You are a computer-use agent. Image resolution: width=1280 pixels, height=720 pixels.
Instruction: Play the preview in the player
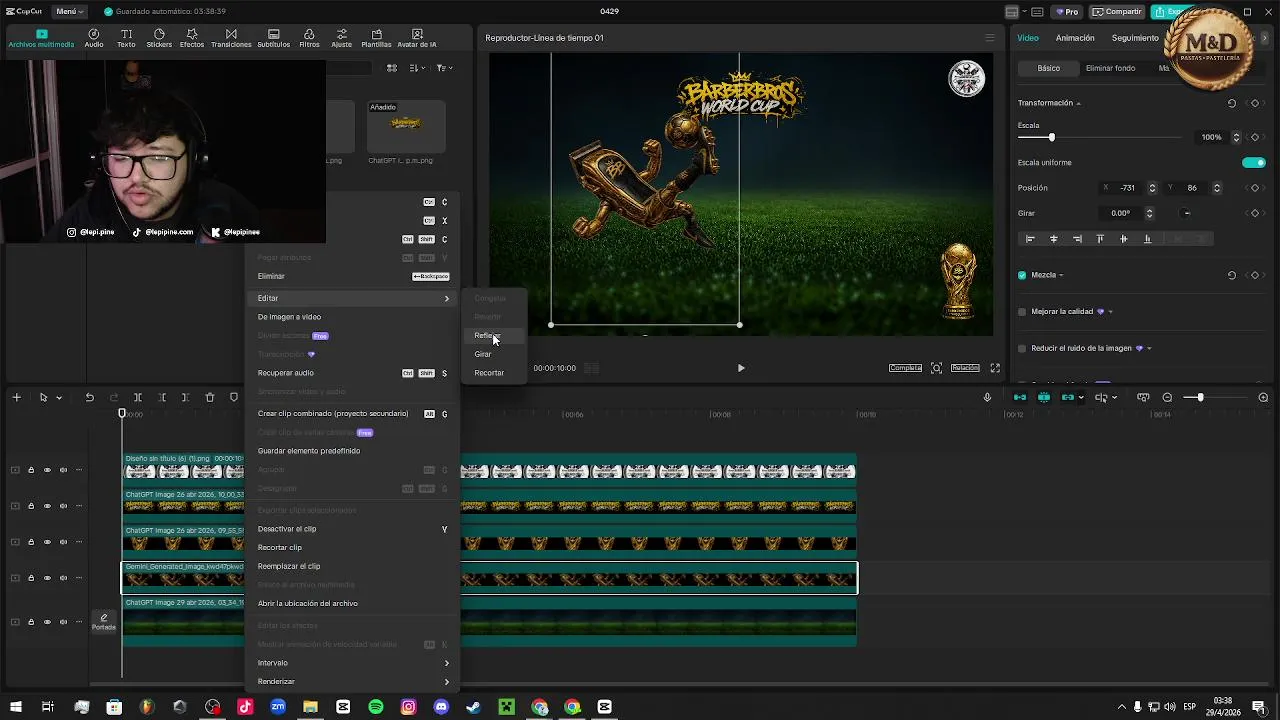tap(741, 368)
